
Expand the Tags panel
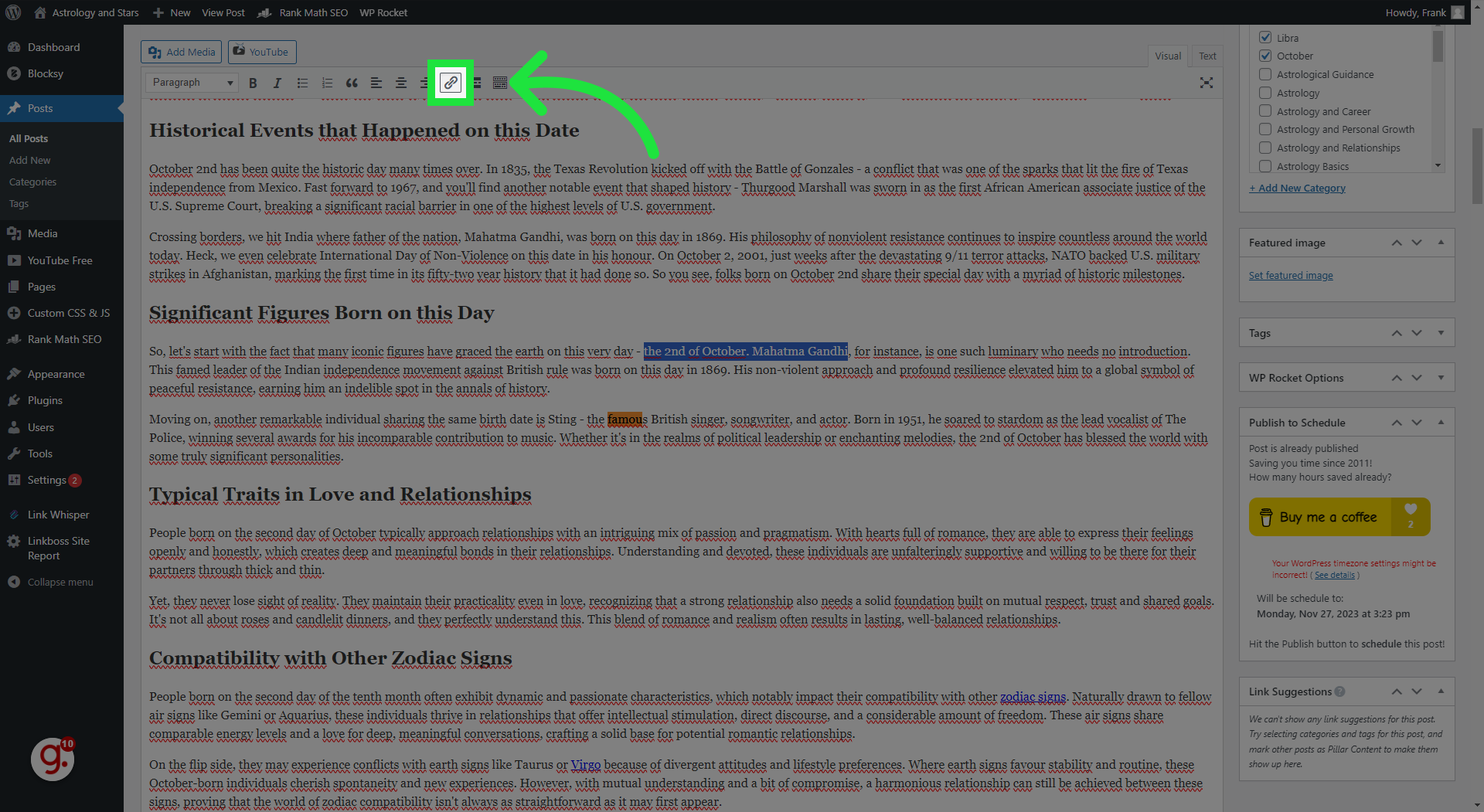(x=1441, y=333)
